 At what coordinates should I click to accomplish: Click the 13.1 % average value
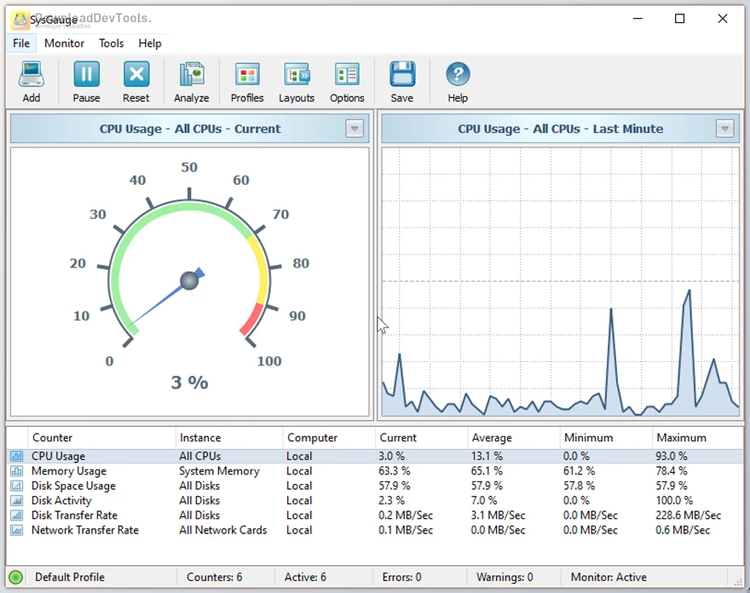point(486,456)
